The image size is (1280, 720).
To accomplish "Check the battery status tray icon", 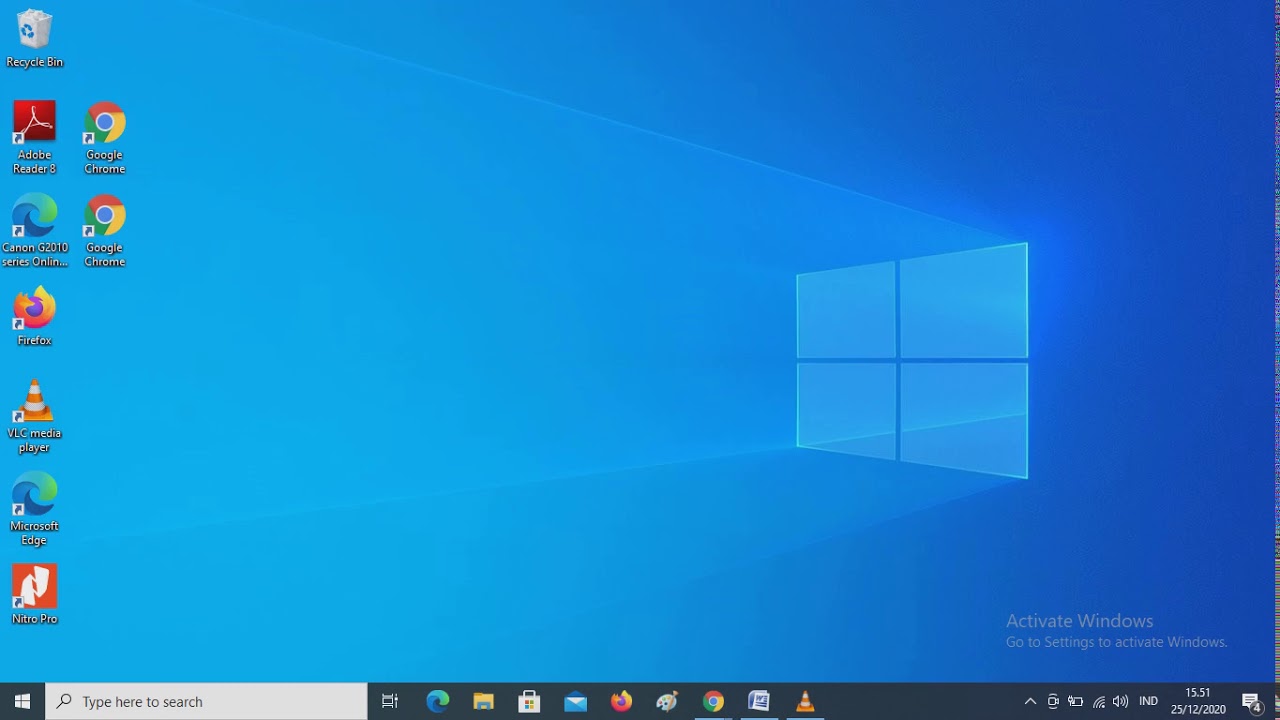I will pyautogui.click(x=1076, y=701).
